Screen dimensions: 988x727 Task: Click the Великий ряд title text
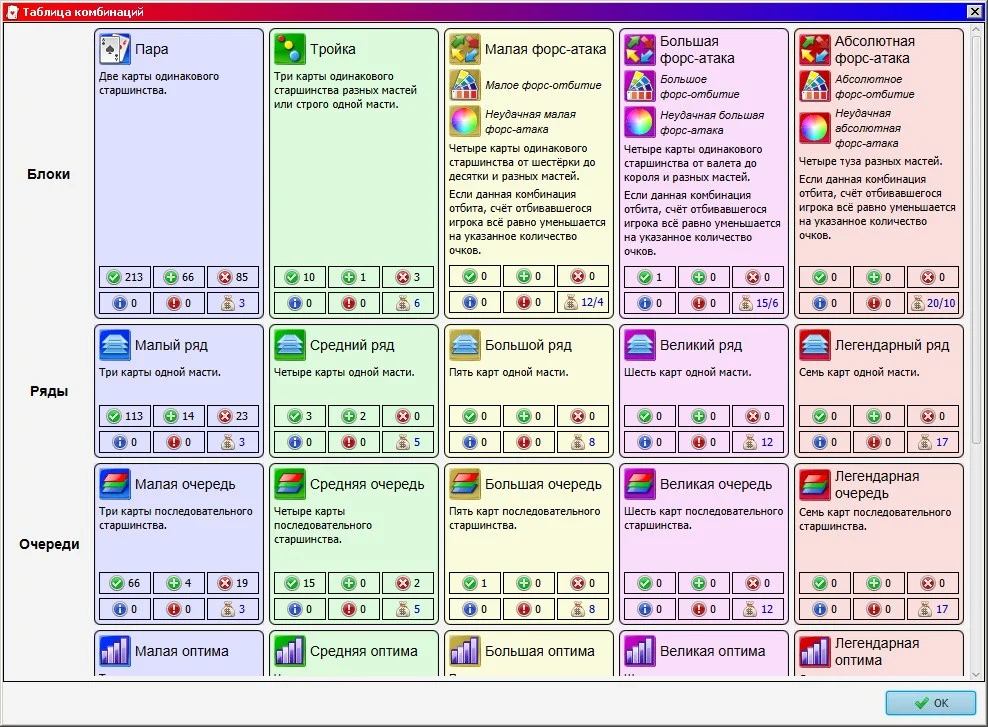(701, 345)
